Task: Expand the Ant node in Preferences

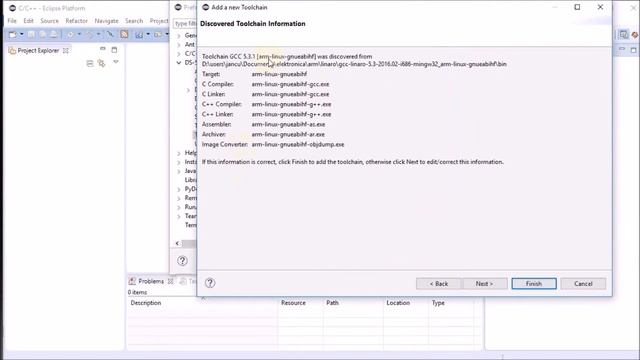Action: (x=179, y=45)
